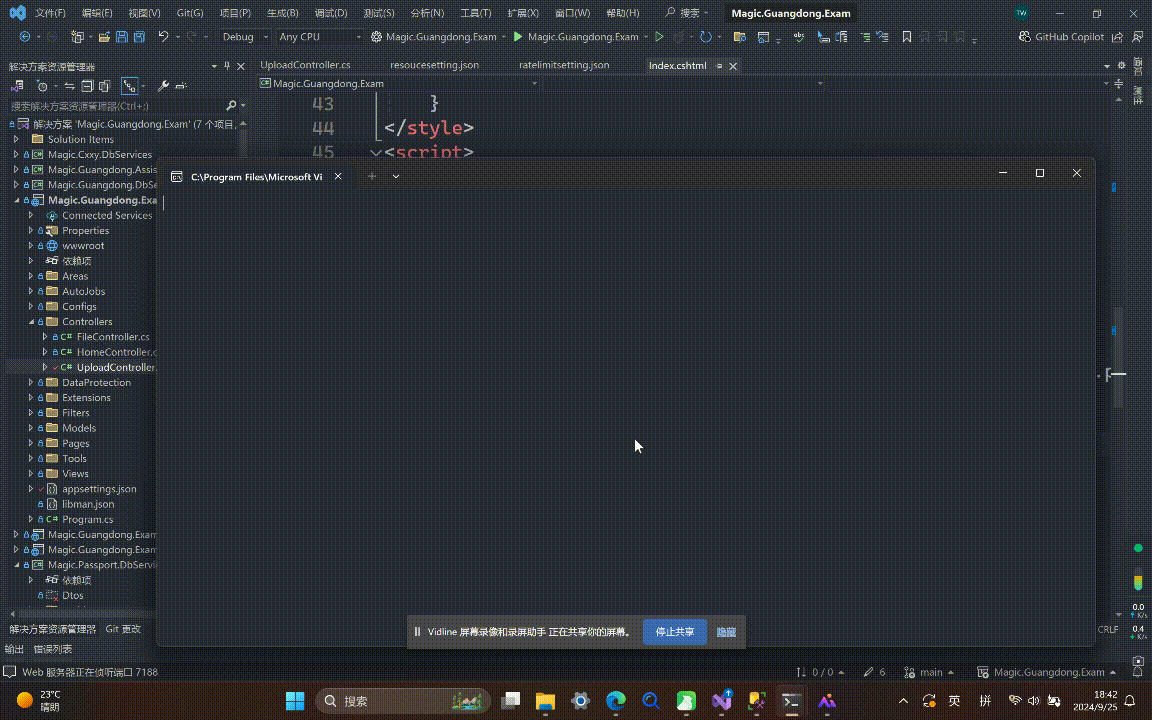Image resolution: width=1152 pixels, height=720 pixels.
Task: Open the Debug configuration dropdown
Action: click(x=244, y=36)
